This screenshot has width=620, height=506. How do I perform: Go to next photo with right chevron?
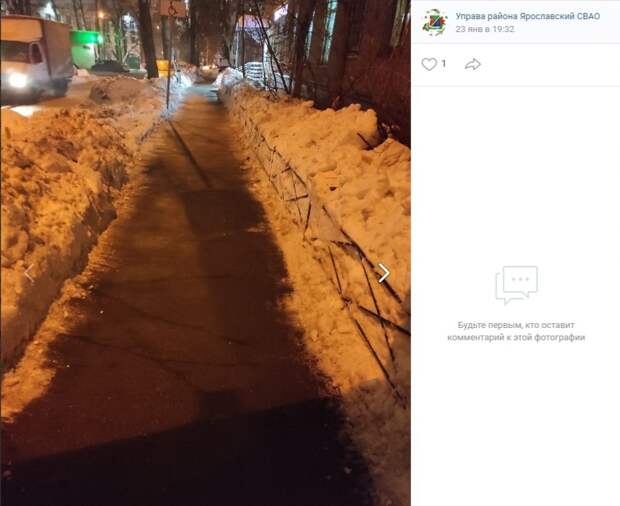[384, 273]
